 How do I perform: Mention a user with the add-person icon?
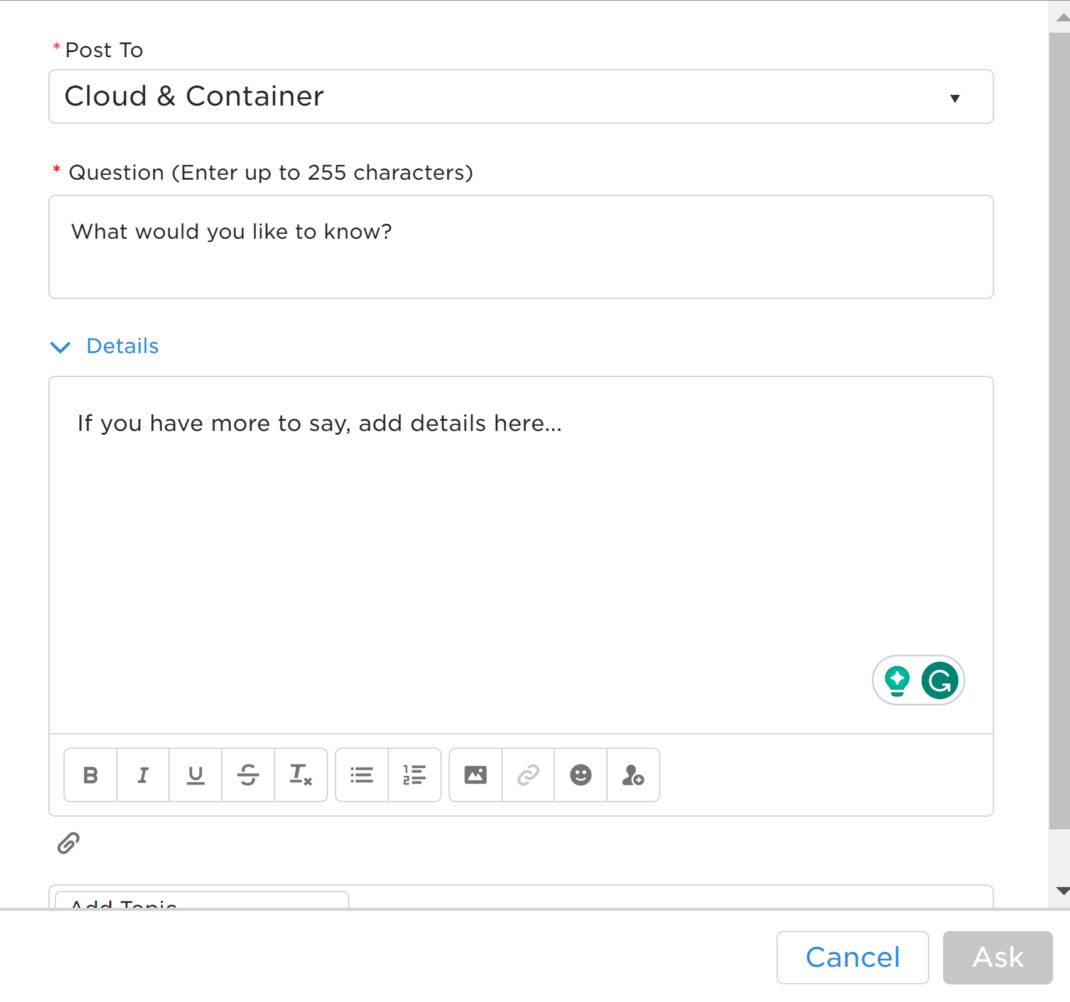[634, 774]
